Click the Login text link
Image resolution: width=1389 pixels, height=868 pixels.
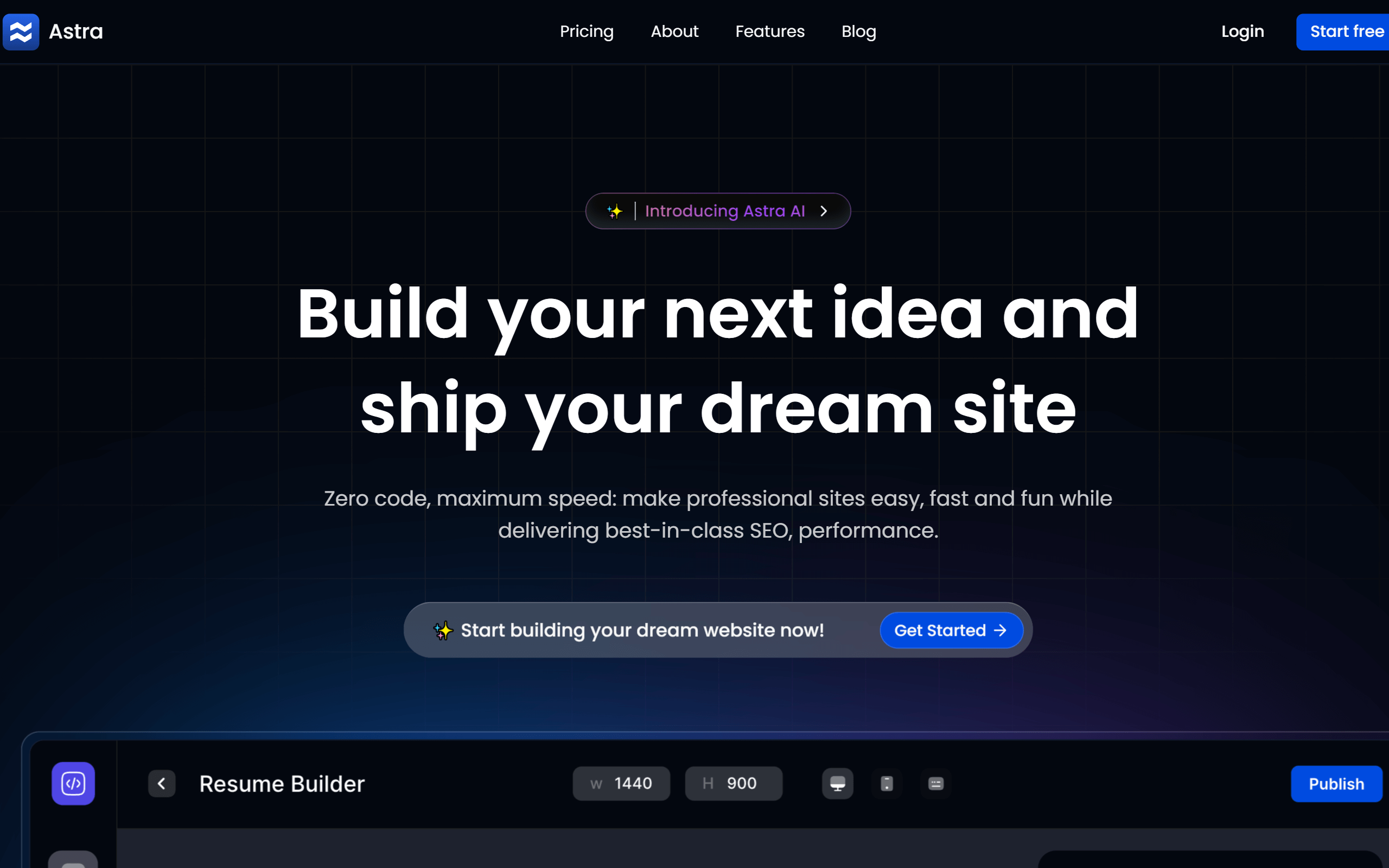tap(1242, 31)
